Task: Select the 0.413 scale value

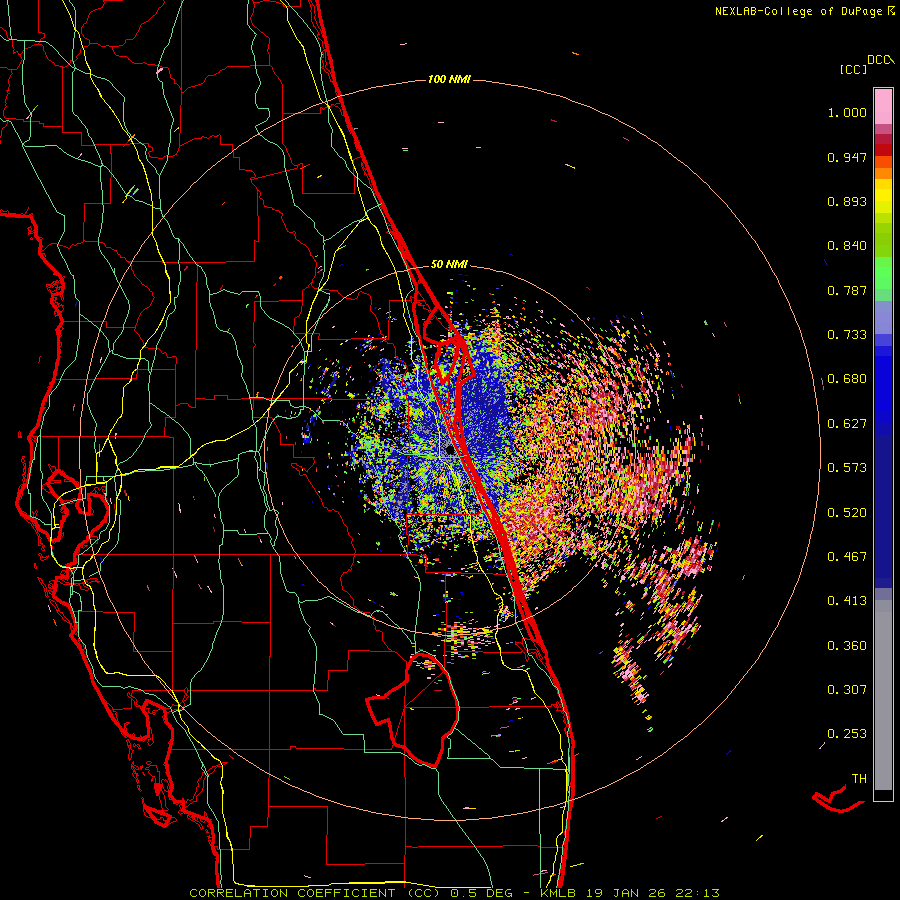Action: click(847, 601)
